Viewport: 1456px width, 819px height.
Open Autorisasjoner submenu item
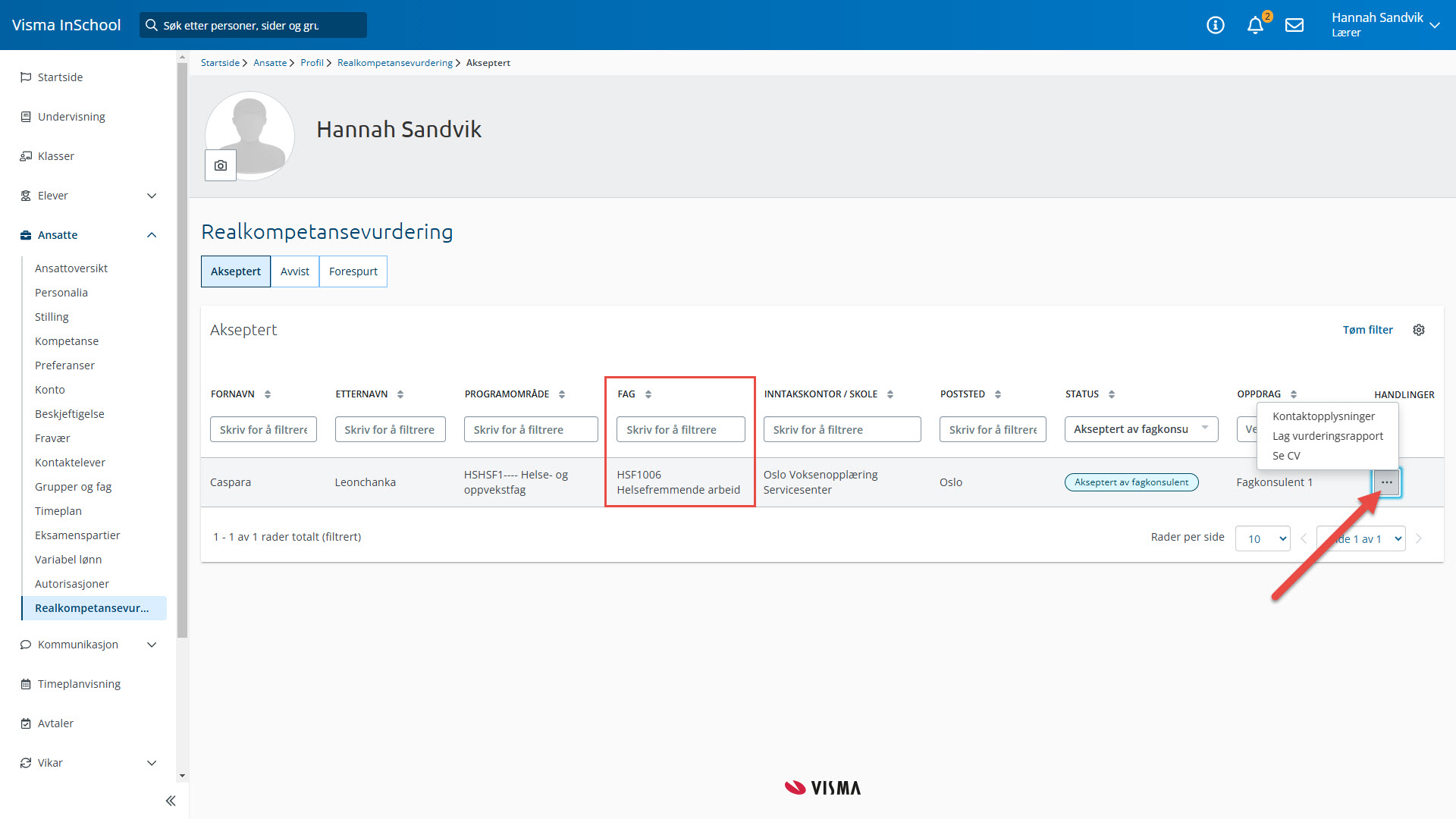point(72,584)
